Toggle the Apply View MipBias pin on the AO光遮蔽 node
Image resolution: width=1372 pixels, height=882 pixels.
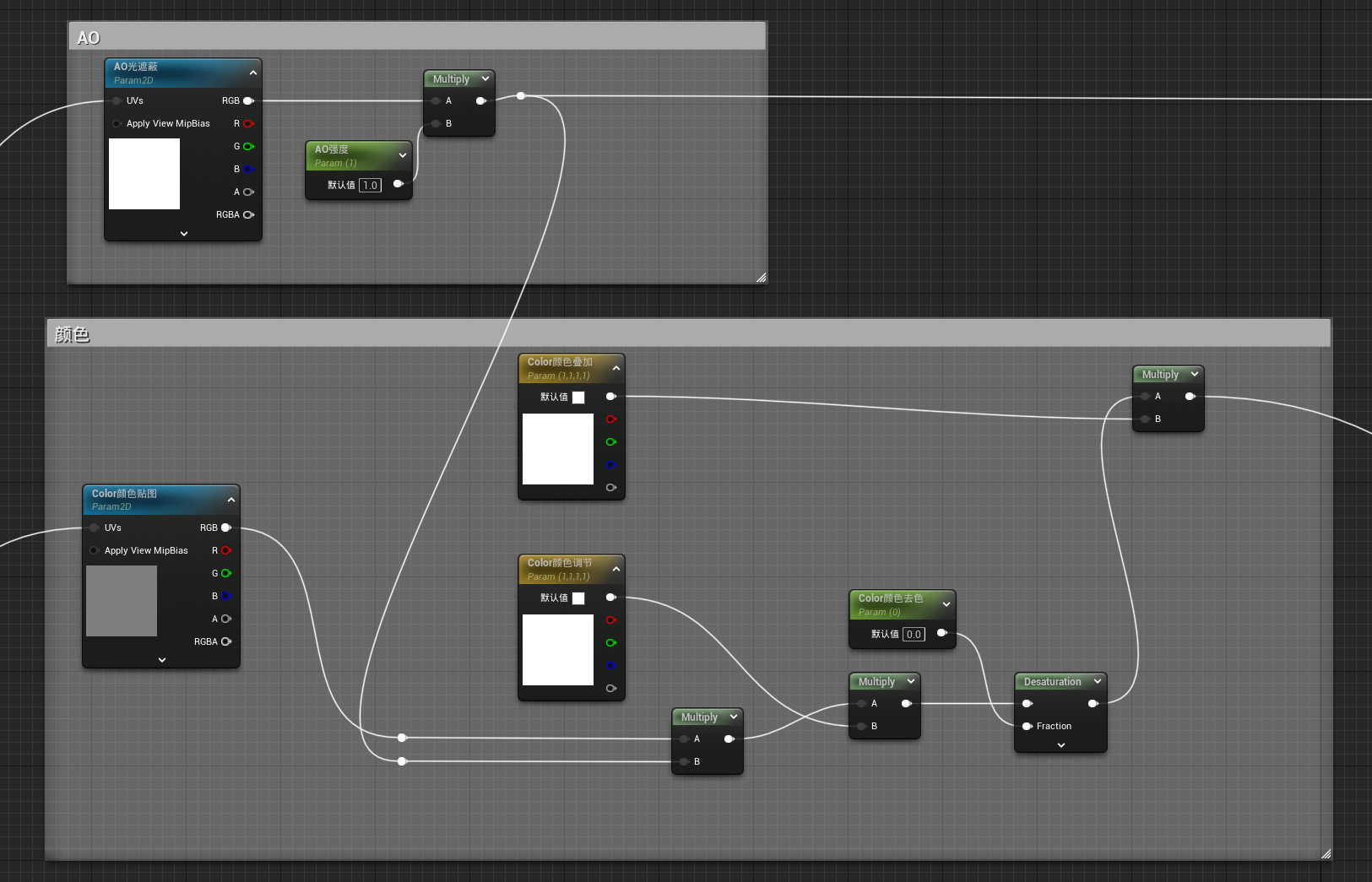click(x=117, y=123)
